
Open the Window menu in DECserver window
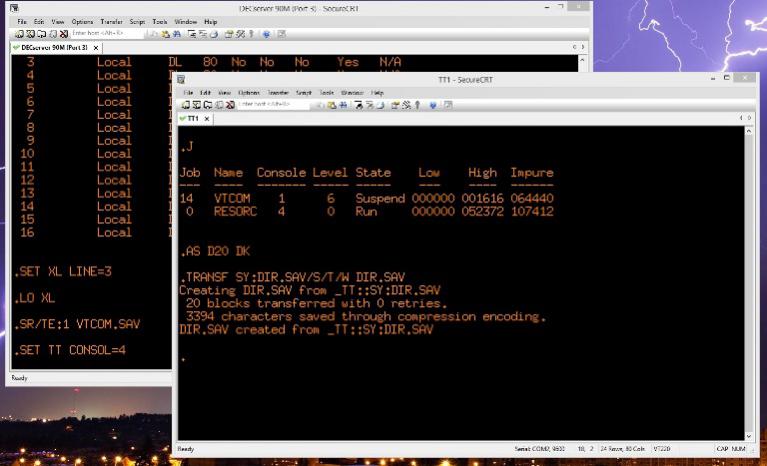pyautogui.click(x=185, y=21)
